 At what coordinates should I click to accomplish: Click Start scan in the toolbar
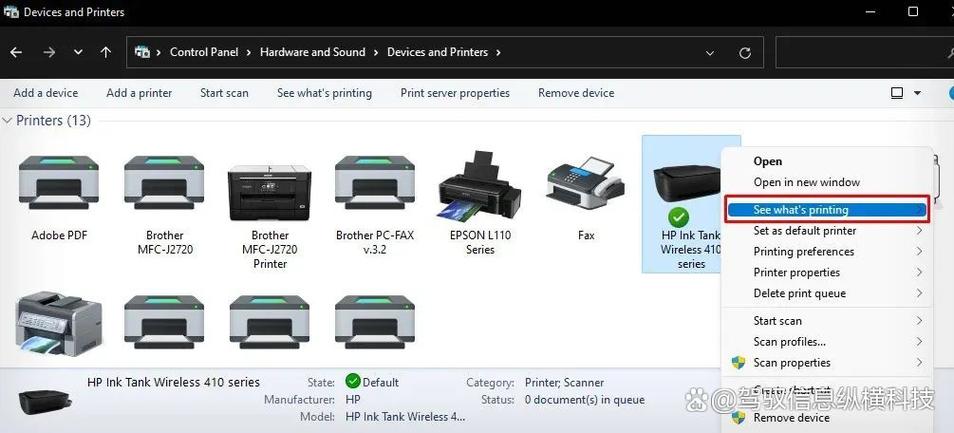(x=224, y=93)
